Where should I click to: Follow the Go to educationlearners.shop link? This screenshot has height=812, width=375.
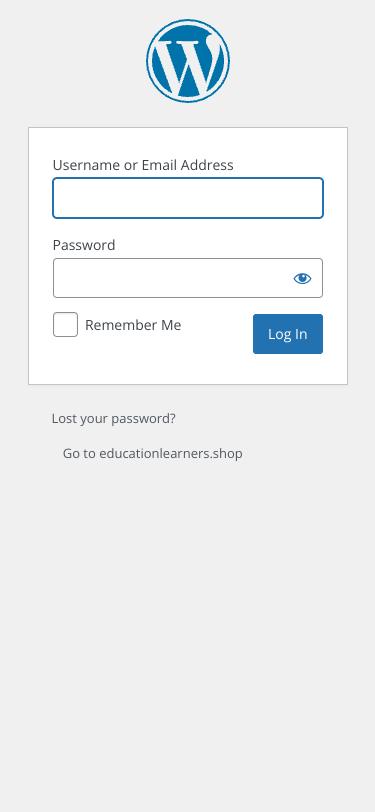[152, 454]
